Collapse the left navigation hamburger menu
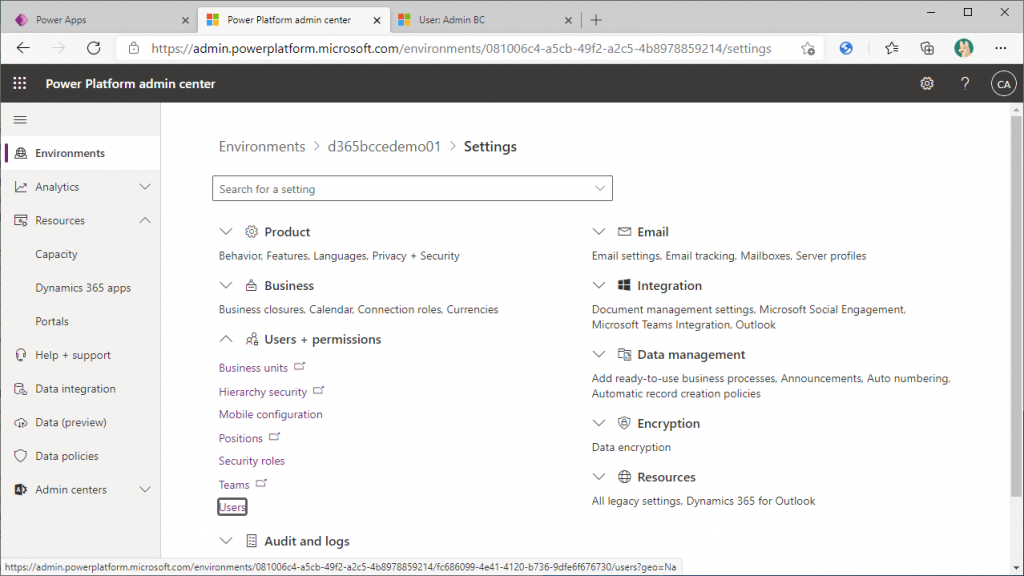The height and width of the screenshot is (576, 1024). (20, 120)
